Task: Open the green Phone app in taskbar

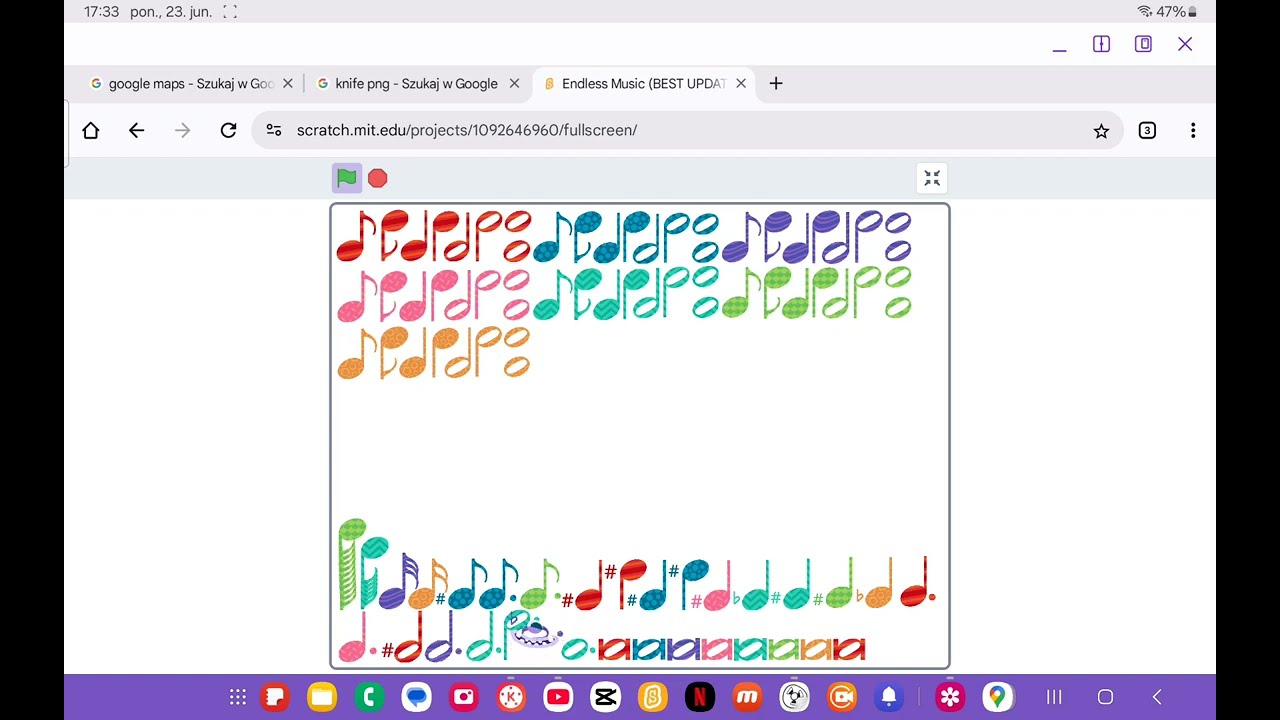Action: pyautogui.click(x=369, y=697)
